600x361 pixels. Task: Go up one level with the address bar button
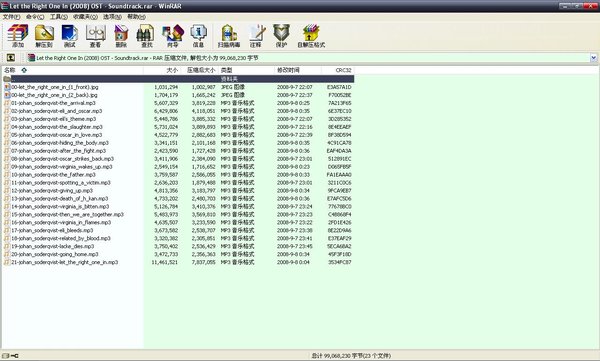coord(11,58)
